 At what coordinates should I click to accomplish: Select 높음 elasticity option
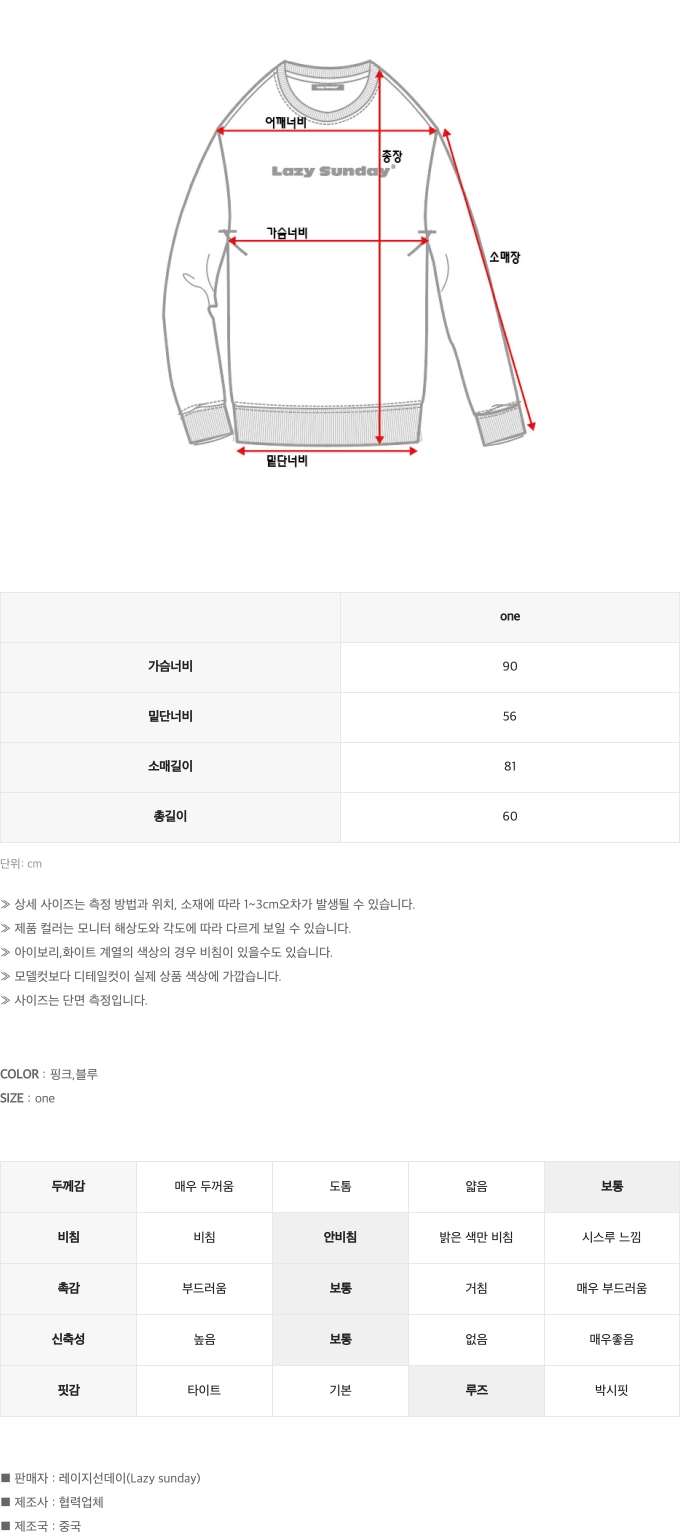(x=204, y=1340)
